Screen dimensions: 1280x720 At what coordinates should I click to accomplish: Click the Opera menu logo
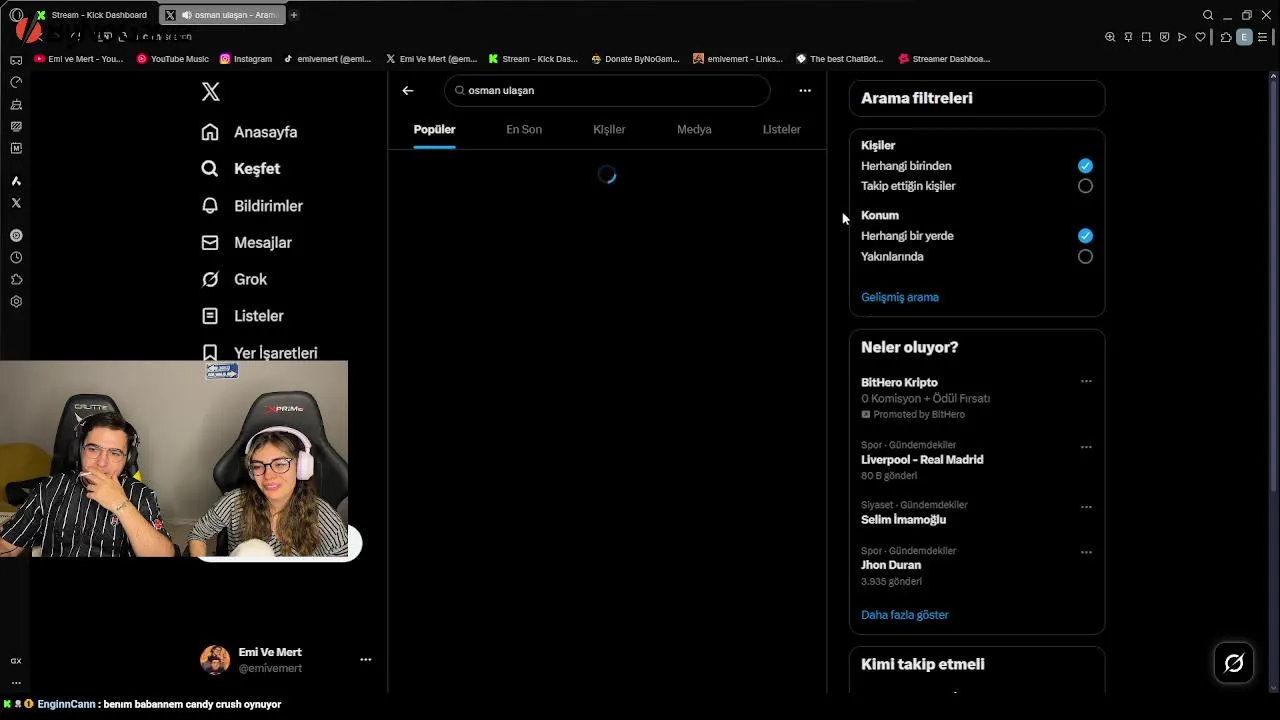tap(16, 15)
